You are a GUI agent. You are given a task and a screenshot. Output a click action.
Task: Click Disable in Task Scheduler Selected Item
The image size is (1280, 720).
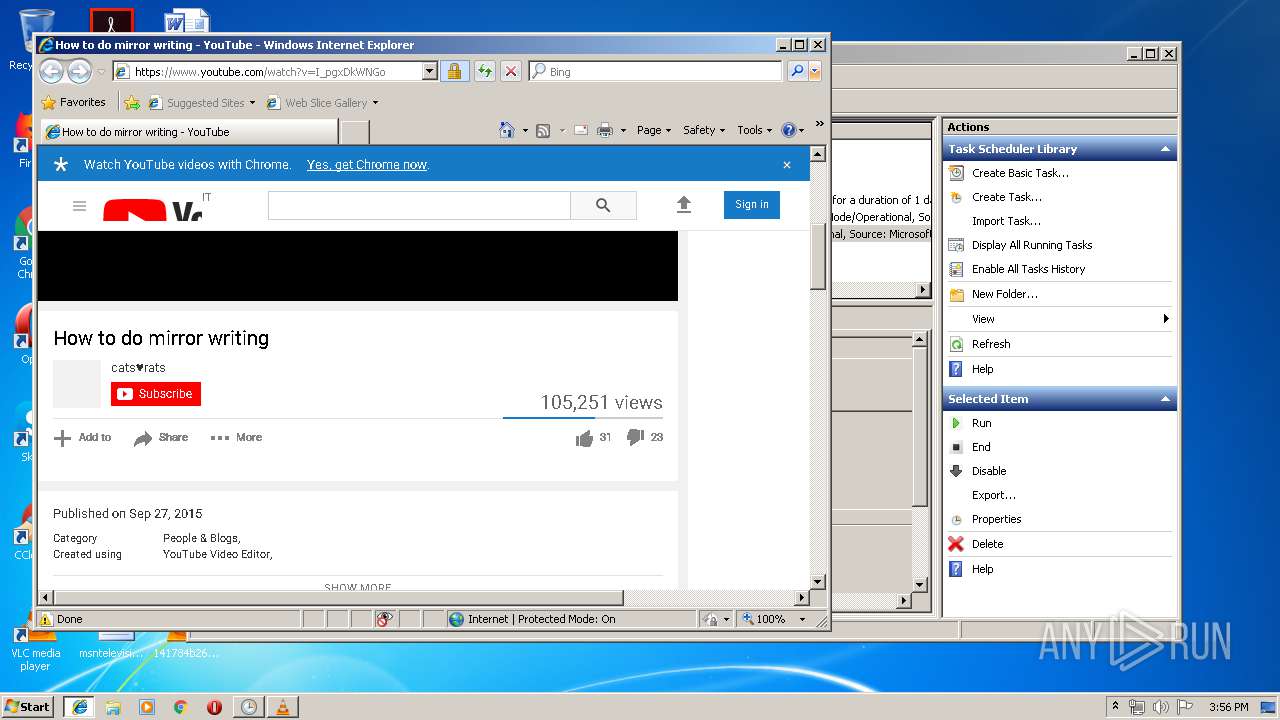pos(989,471)
